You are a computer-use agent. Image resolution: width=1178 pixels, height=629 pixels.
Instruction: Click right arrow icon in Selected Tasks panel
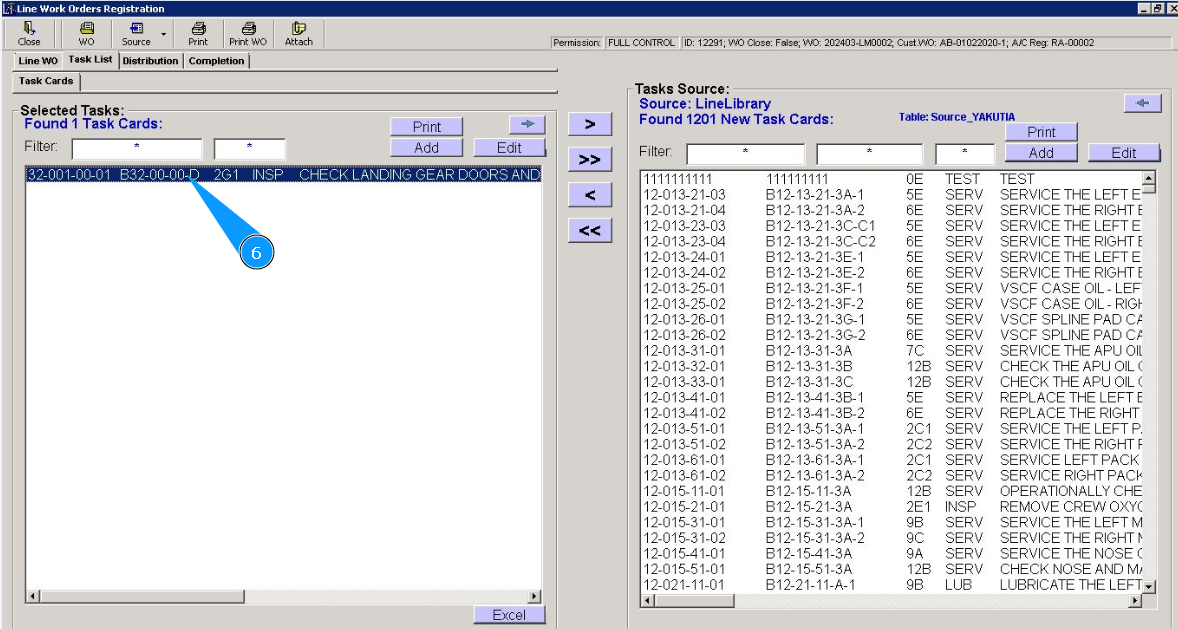point(527,124)
